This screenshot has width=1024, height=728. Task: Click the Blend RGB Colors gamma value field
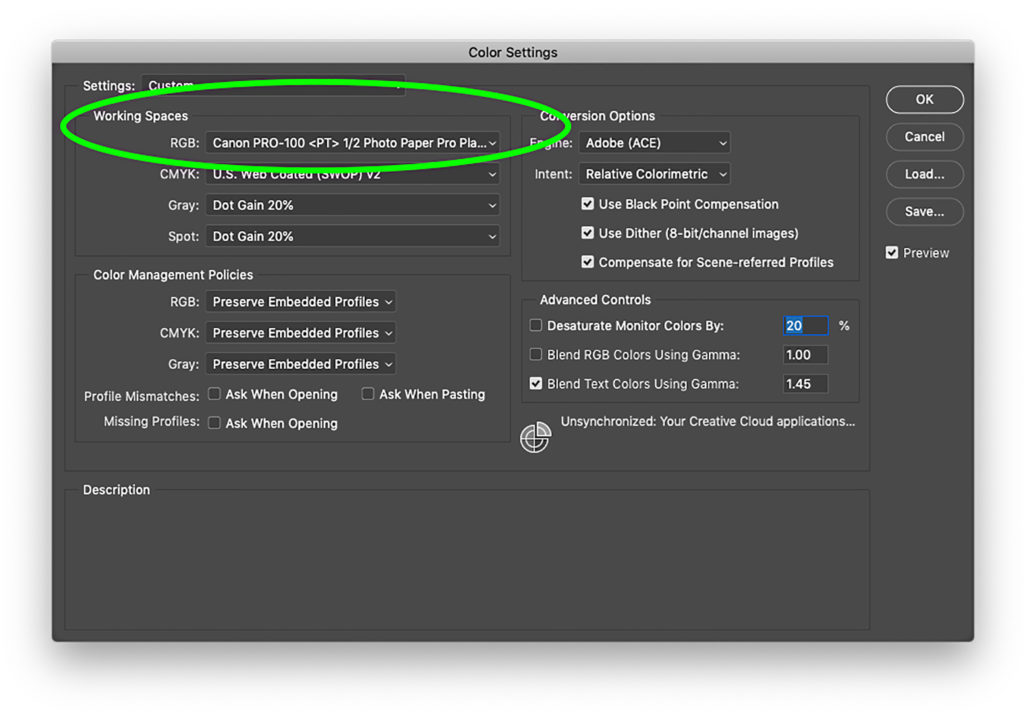click(805, 354)
